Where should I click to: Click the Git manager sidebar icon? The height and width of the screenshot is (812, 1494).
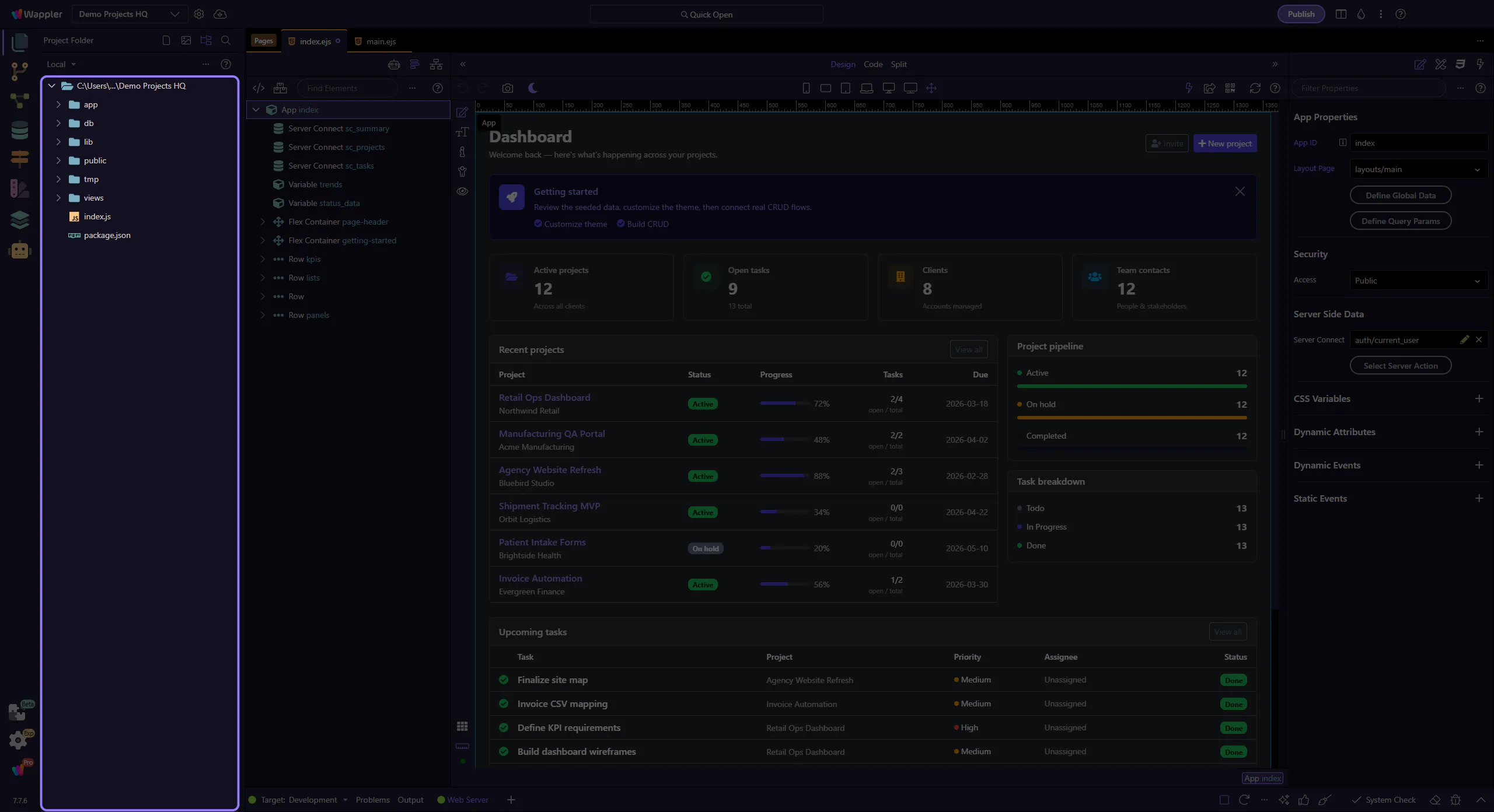(19, 71)
